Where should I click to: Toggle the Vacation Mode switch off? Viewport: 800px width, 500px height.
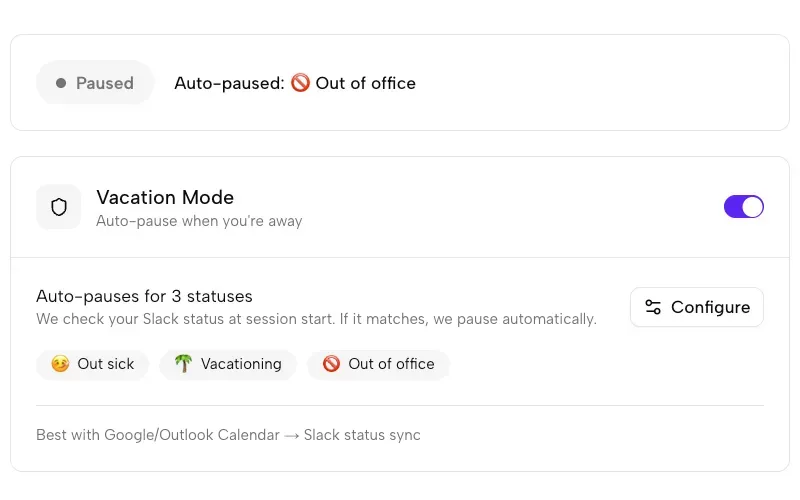pyautogui.click(x=743, y=207)
